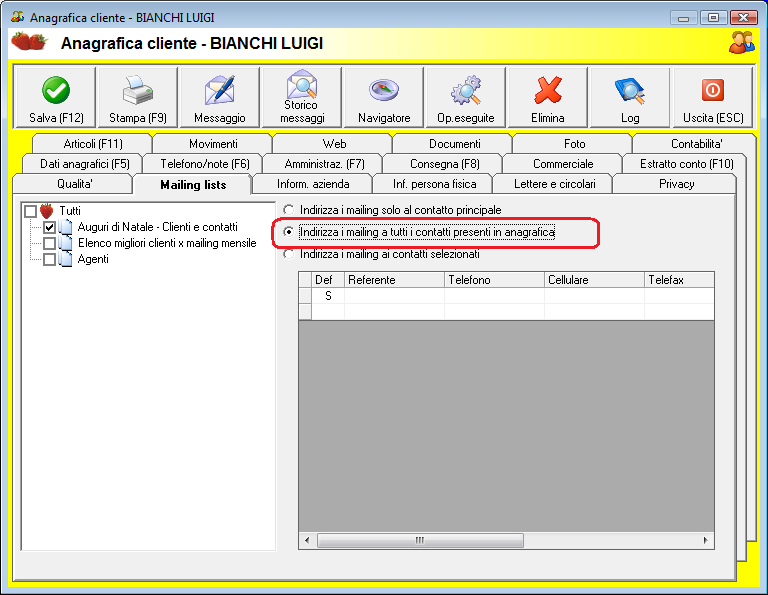768x595 pixels.
Task: Click the Telefono column header
Action: (494, 280)
